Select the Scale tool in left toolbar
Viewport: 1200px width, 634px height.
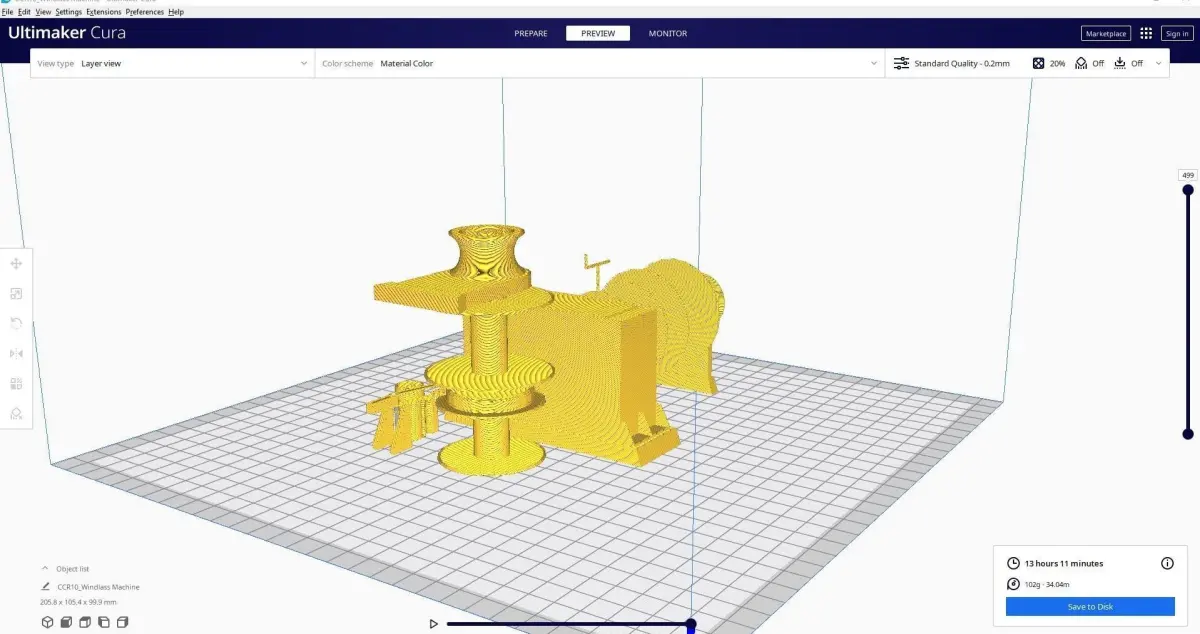coord(16,294)
